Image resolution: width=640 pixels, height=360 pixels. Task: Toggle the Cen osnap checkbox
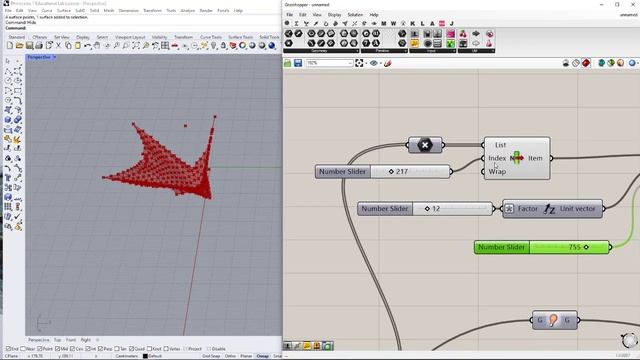pyautogui.click(x=72, y=349)
